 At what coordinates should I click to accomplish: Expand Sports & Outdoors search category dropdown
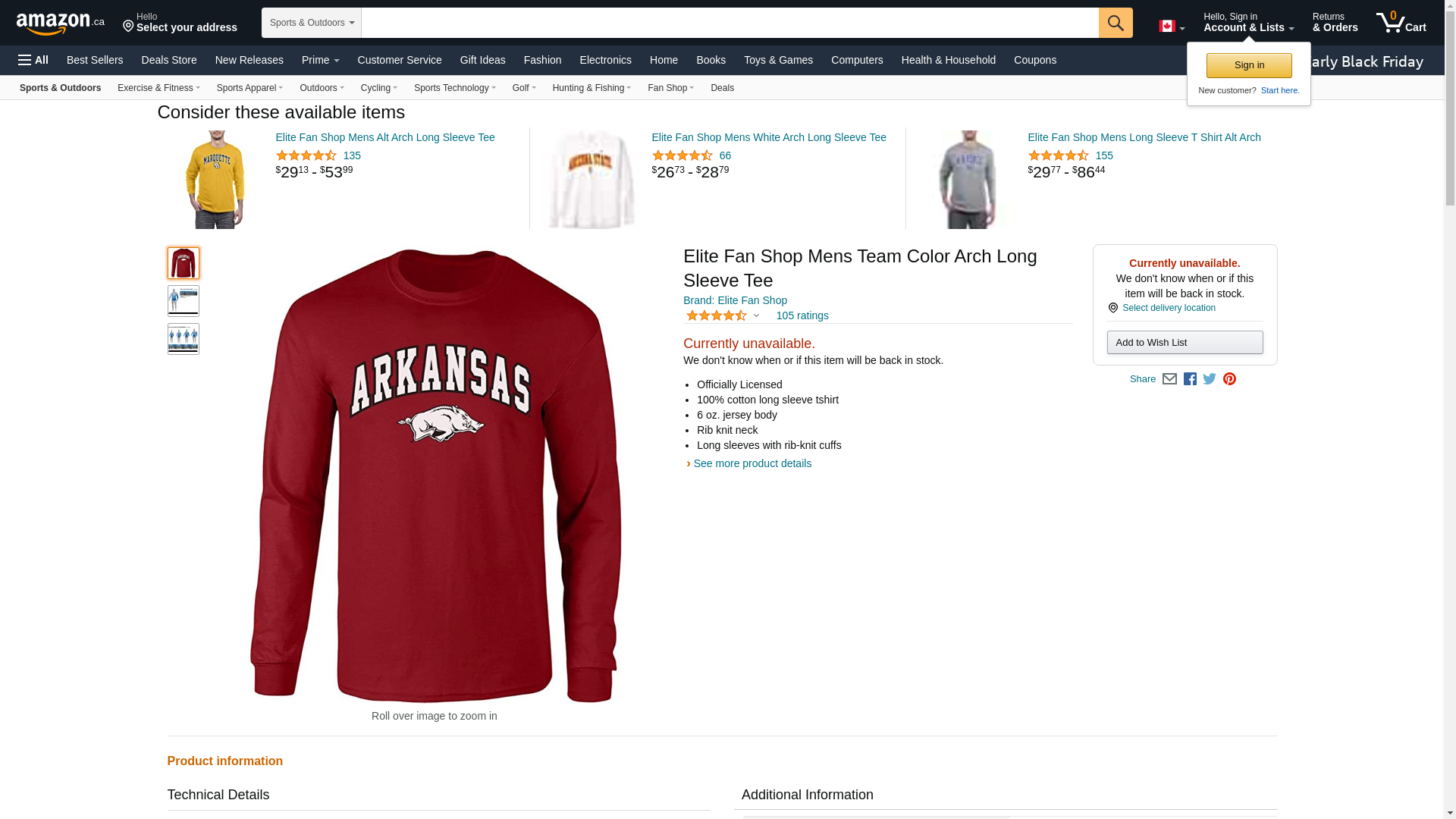coord(312,23)
